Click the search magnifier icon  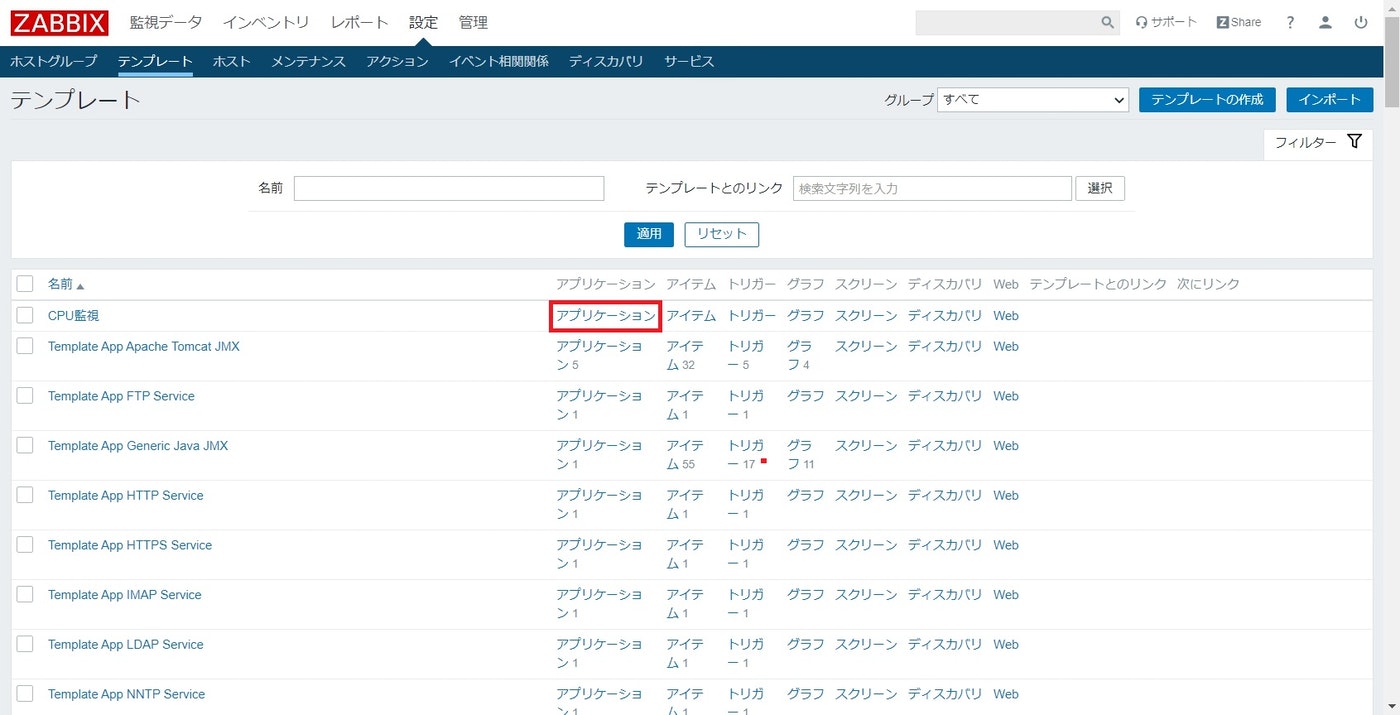tap(1106, 22)
